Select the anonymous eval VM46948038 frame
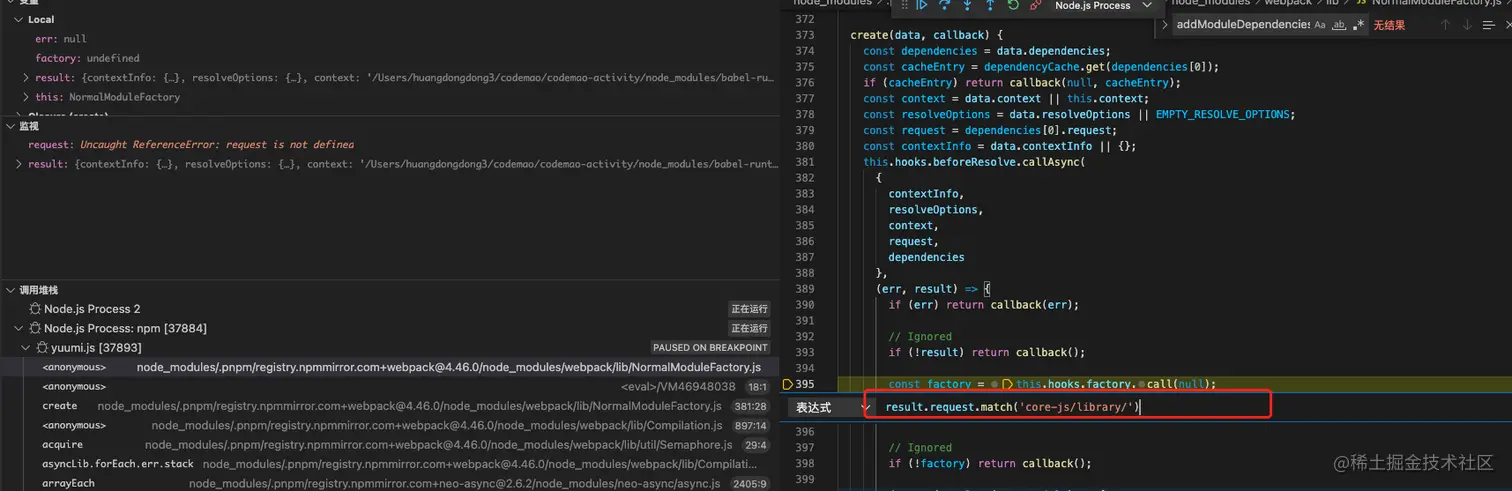1512x491 pixels. point(390,386)
